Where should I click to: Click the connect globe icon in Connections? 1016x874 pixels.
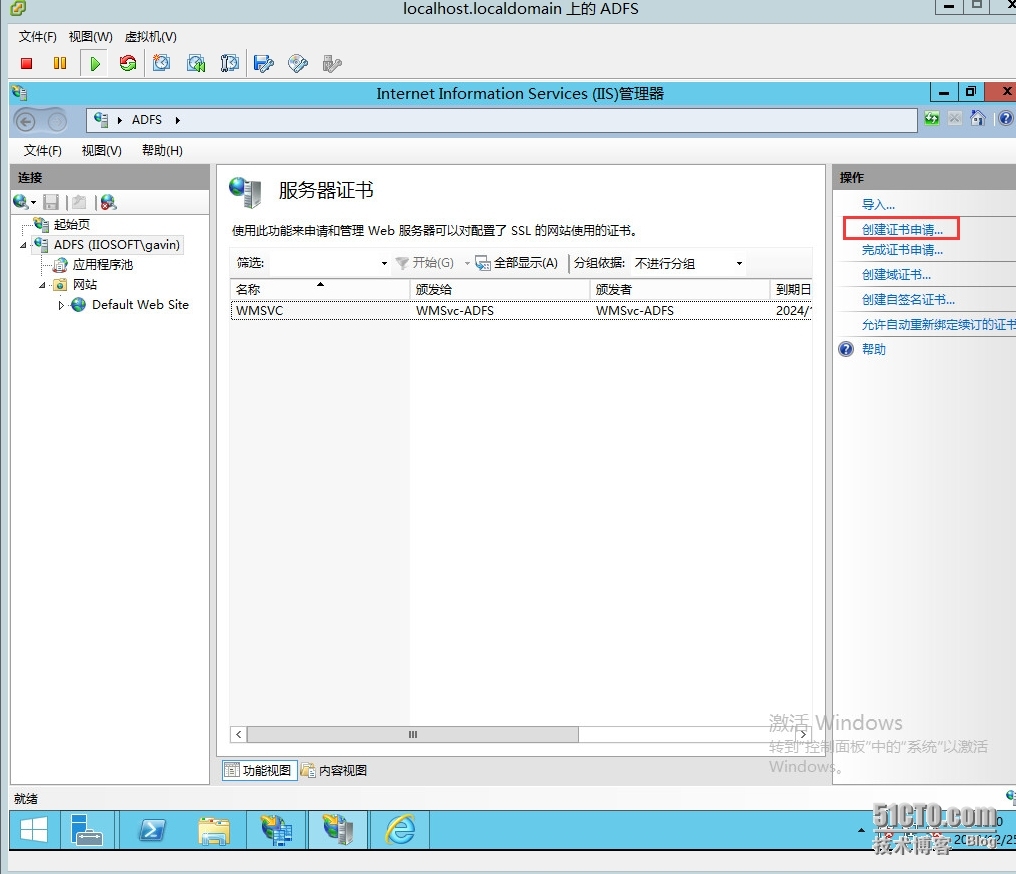[x=20, y=202]
